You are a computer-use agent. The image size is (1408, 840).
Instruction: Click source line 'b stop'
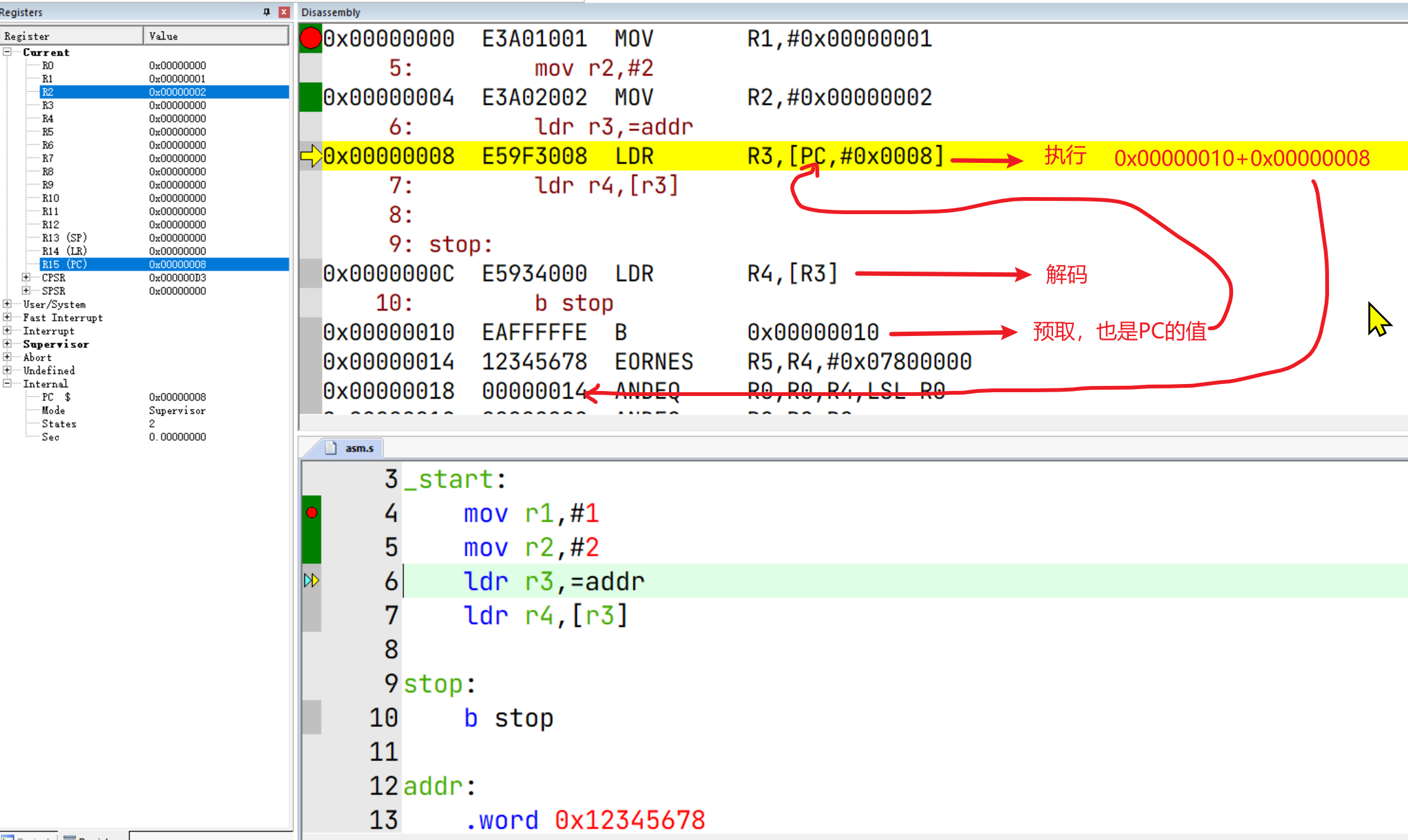coord(508,718)
